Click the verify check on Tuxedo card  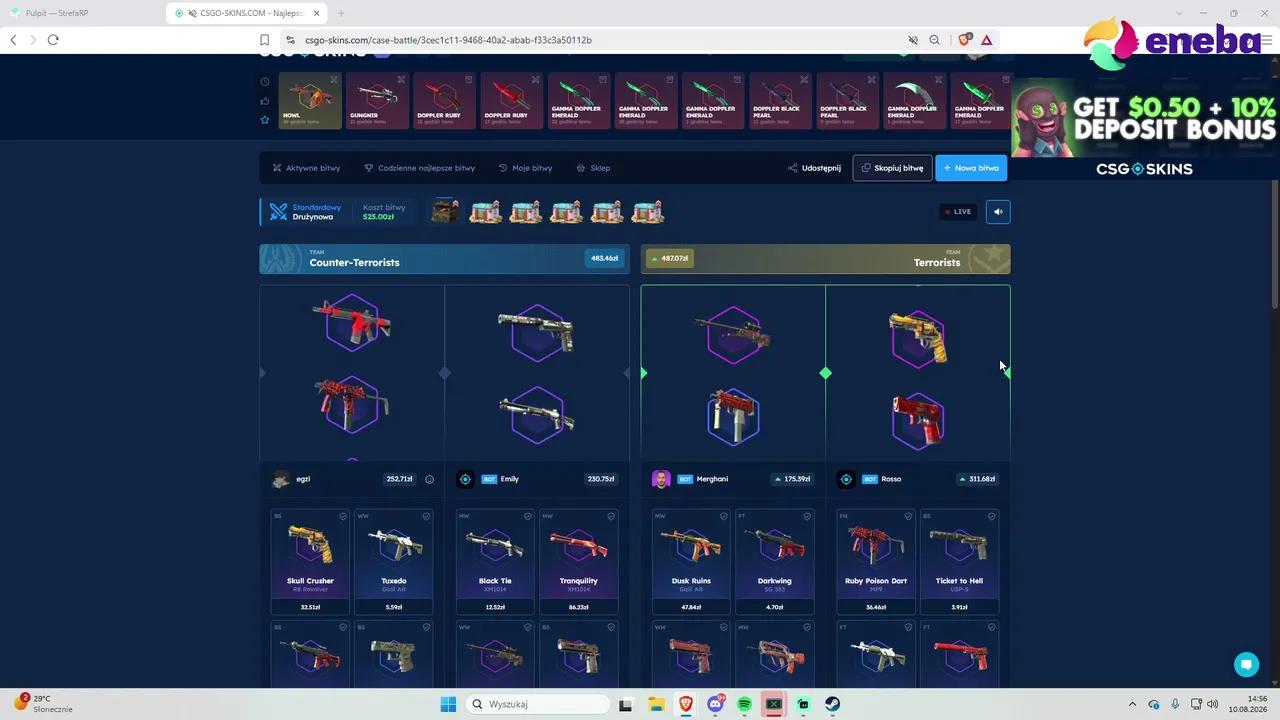[426, 517]
